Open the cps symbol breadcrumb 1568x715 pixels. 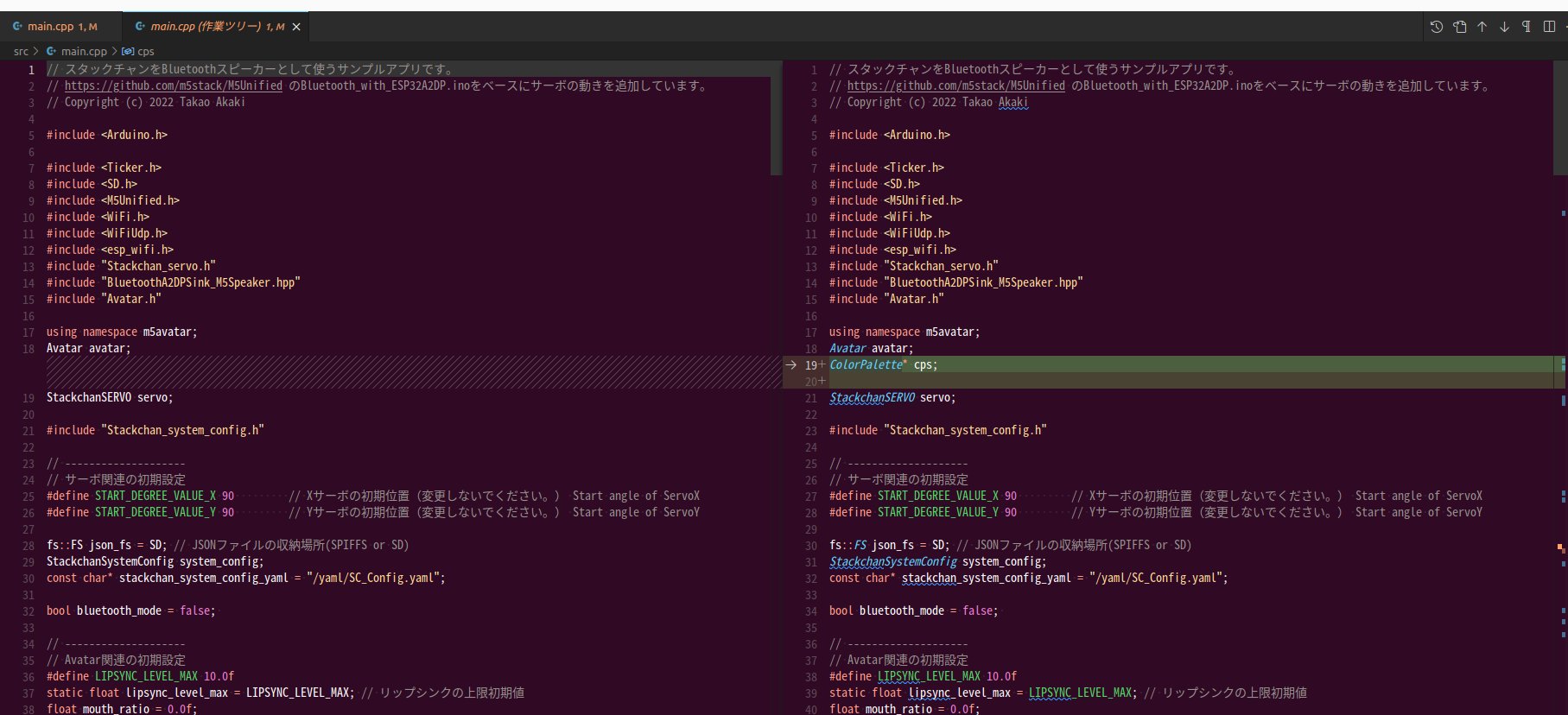pos(146,52)
